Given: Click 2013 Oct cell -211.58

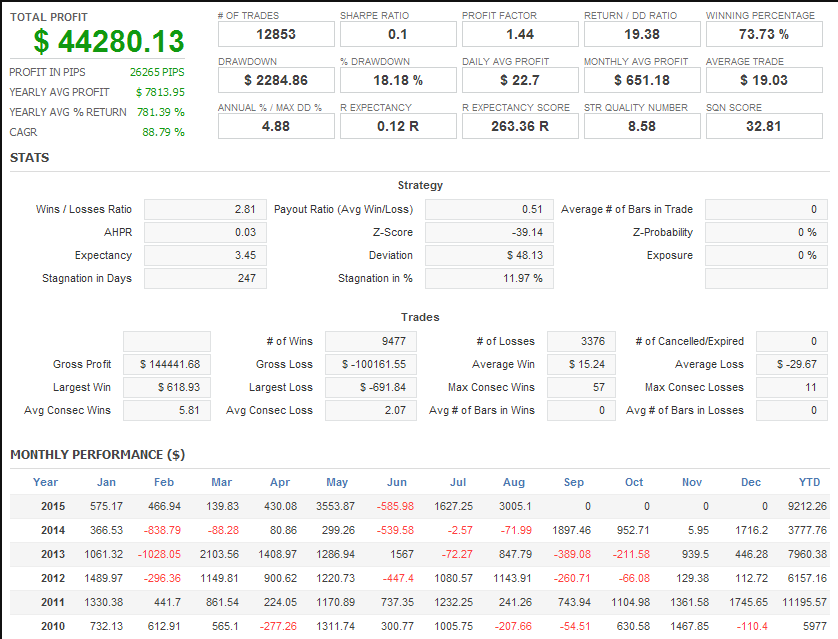Looking at the screenshot, I should [631, 554].
